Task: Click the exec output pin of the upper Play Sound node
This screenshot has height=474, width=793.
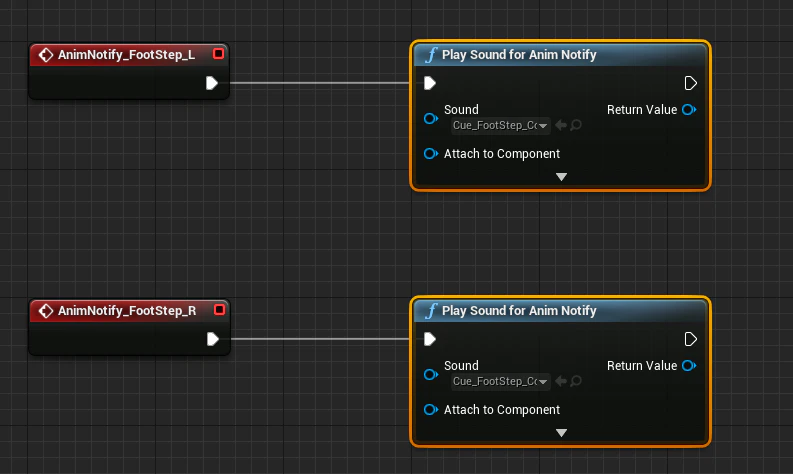Action: (x=690, y=83)
